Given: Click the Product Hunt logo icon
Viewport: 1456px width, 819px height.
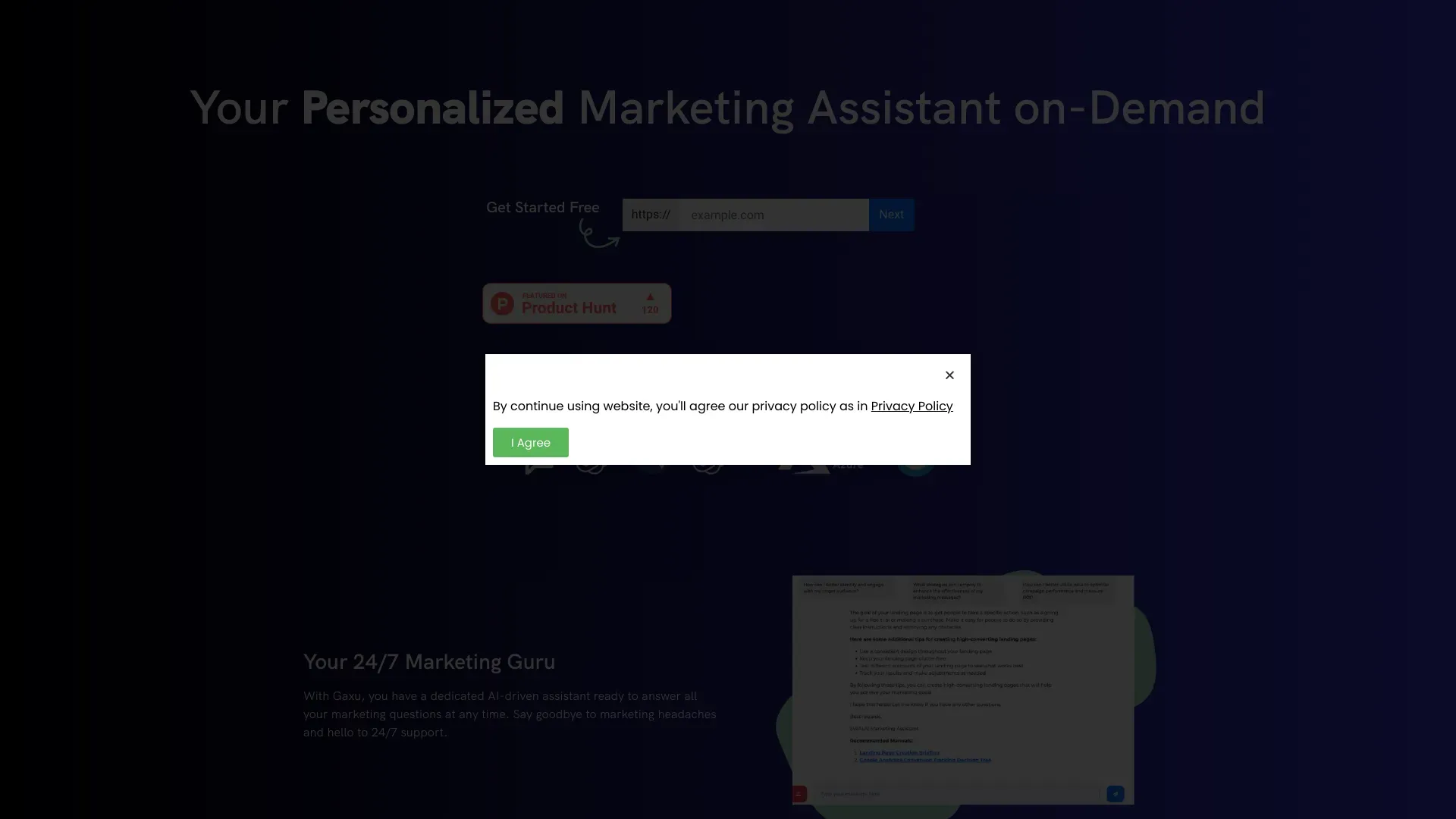Looking at the screenshot, I should pos(502,303).
